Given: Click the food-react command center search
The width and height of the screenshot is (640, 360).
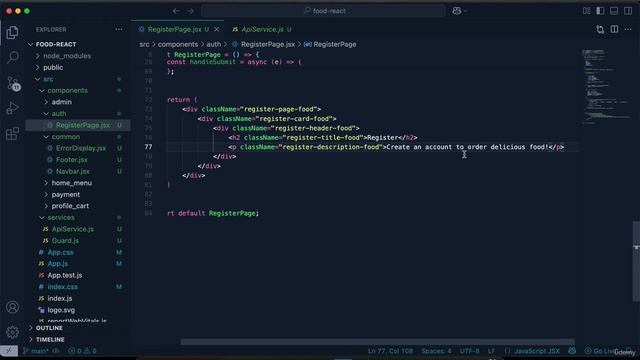Looking at the screenshot, I should pyautogui.click(x=324, y=11).
